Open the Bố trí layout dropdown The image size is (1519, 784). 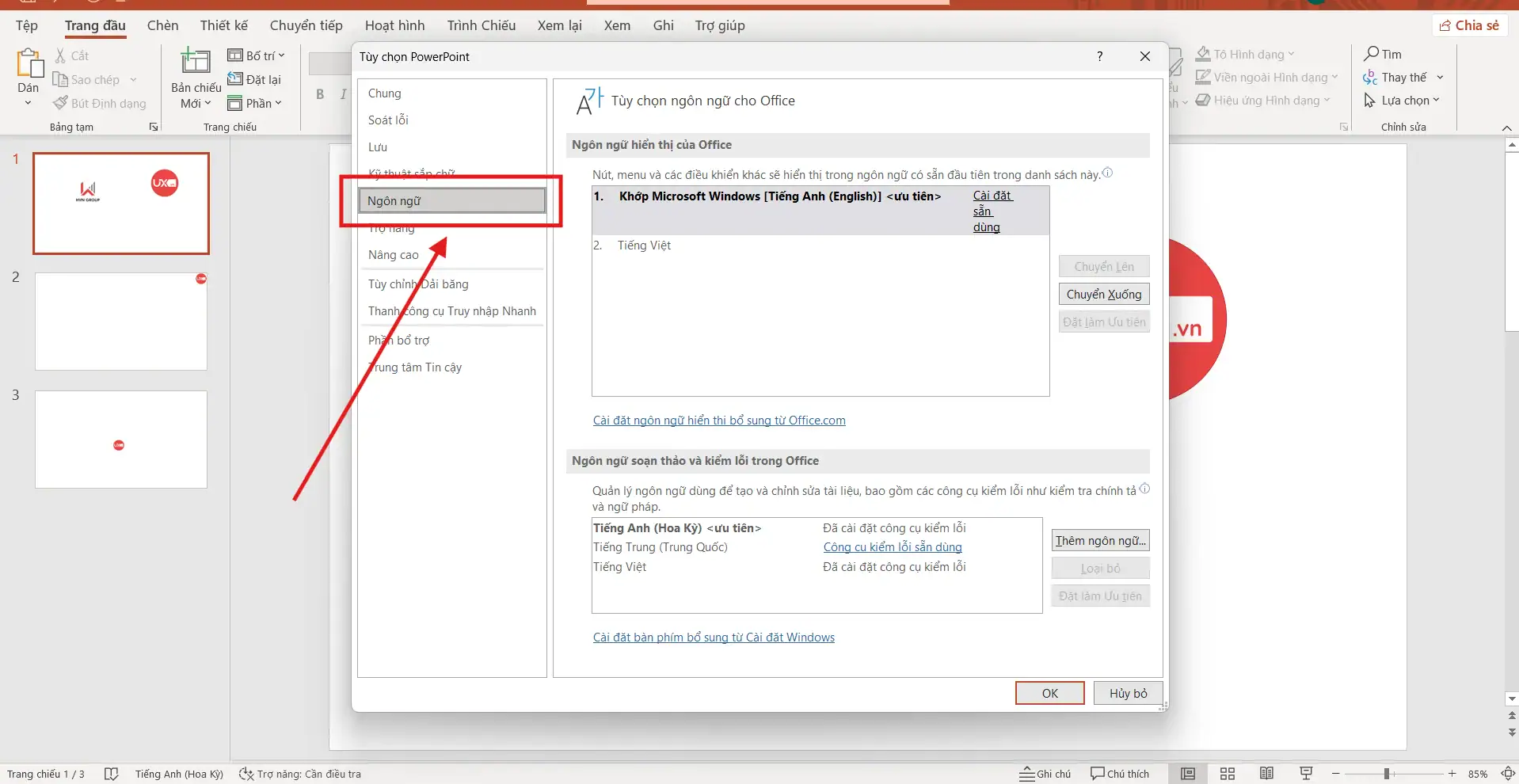(256, 55)
